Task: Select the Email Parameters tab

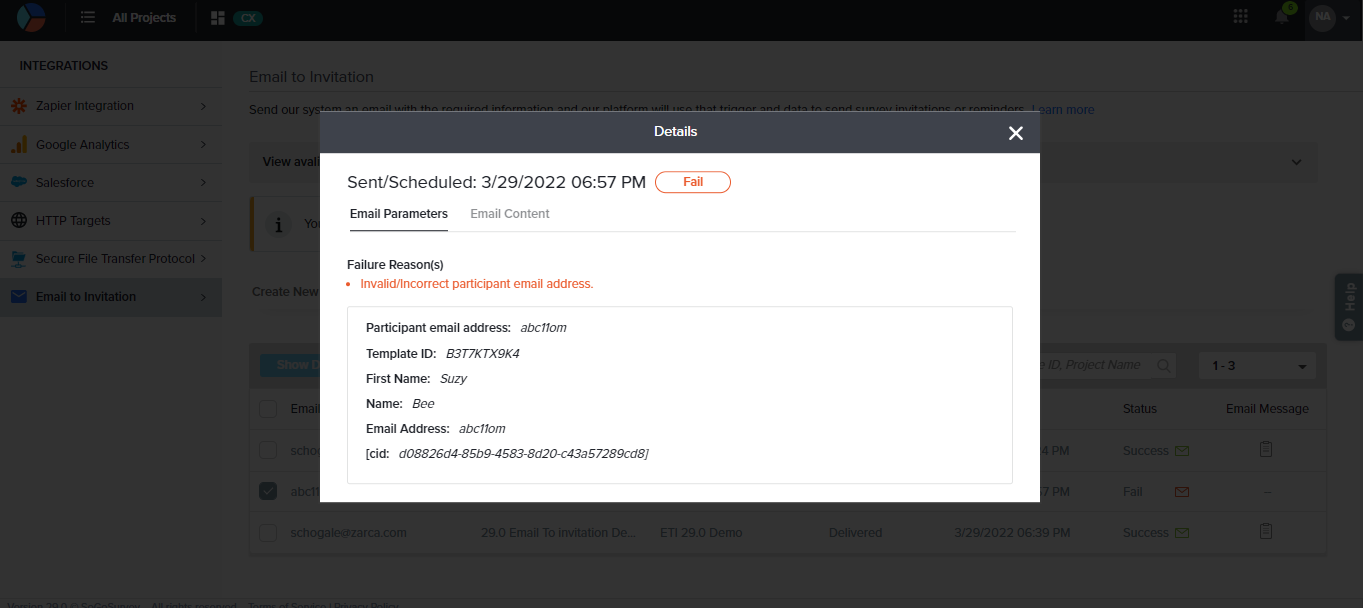Action: coord(398,214)
